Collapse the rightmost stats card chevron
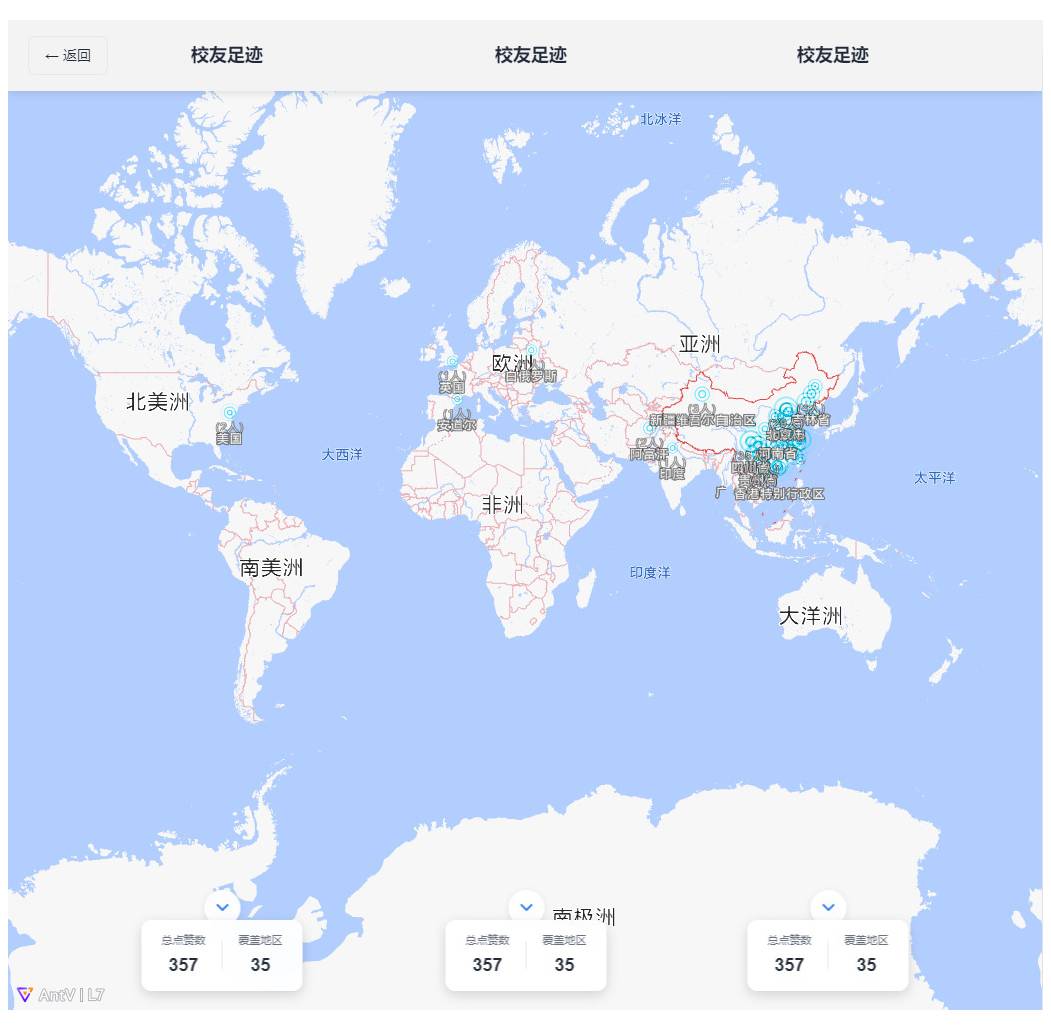The width and height of the screenshot is (1051, 1036). (828, 907)
